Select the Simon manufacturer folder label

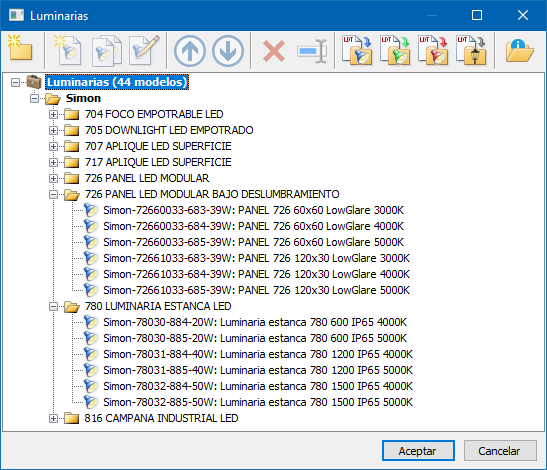coord(83,98)
